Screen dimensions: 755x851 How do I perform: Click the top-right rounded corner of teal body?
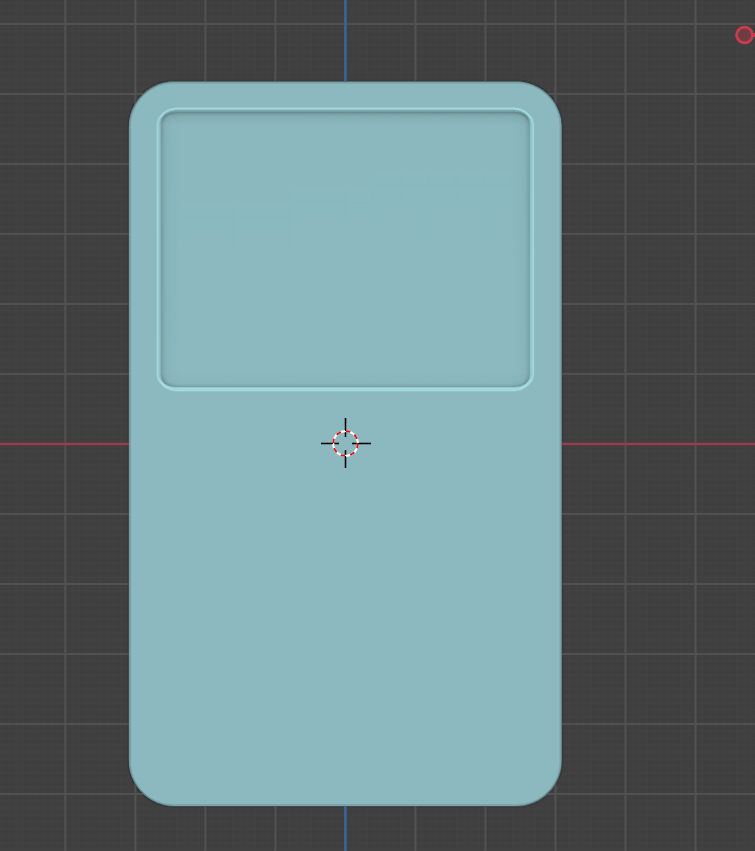point(546,97)
